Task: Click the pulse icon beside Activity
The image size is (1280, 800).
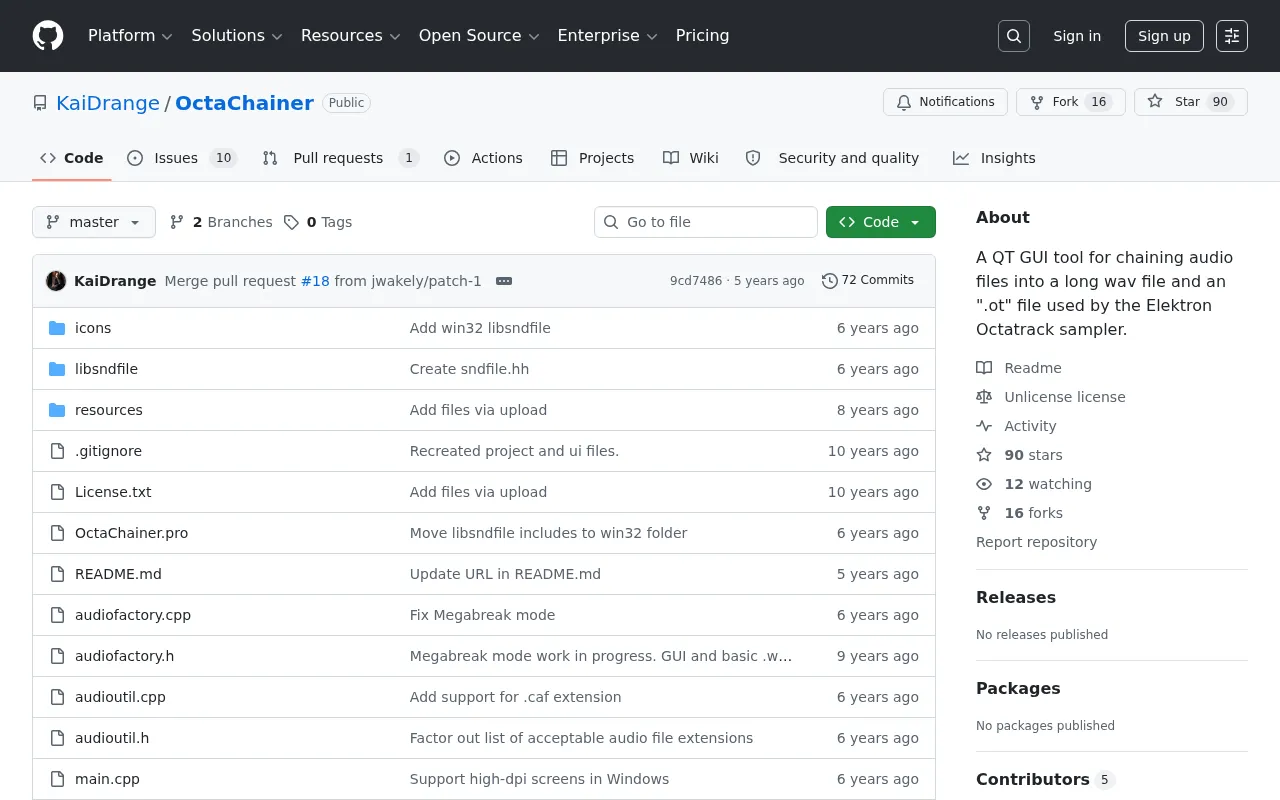Action: pyautogui.click(x=984, y=426)
